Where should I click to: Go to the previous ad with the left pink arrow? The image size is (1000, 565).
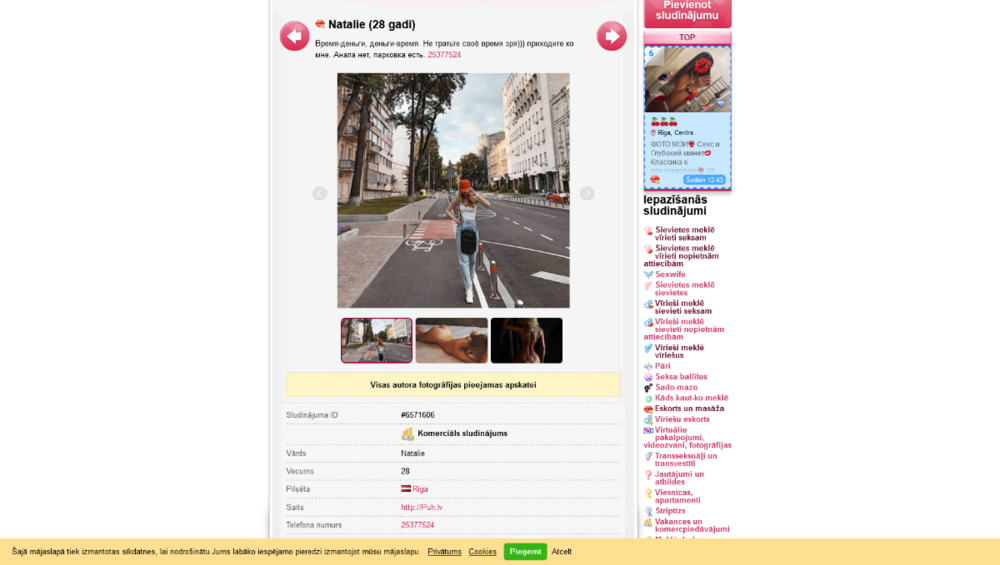point(294,36)
